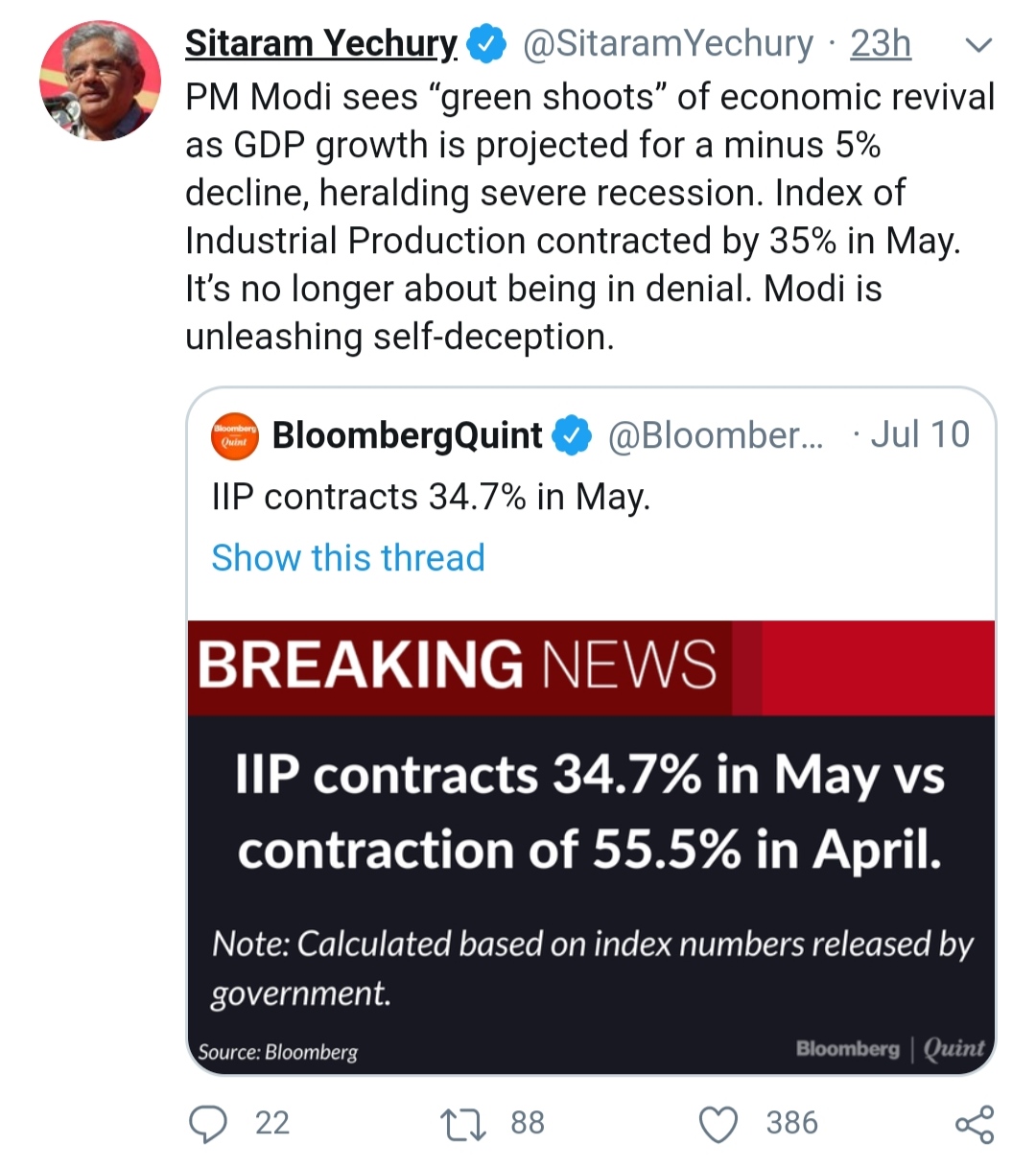Tap the share icon below the tweet
Image resolution: width=1036 pixels, height=1167 pixels.
pyautogui.click(x=975, y=1124)
